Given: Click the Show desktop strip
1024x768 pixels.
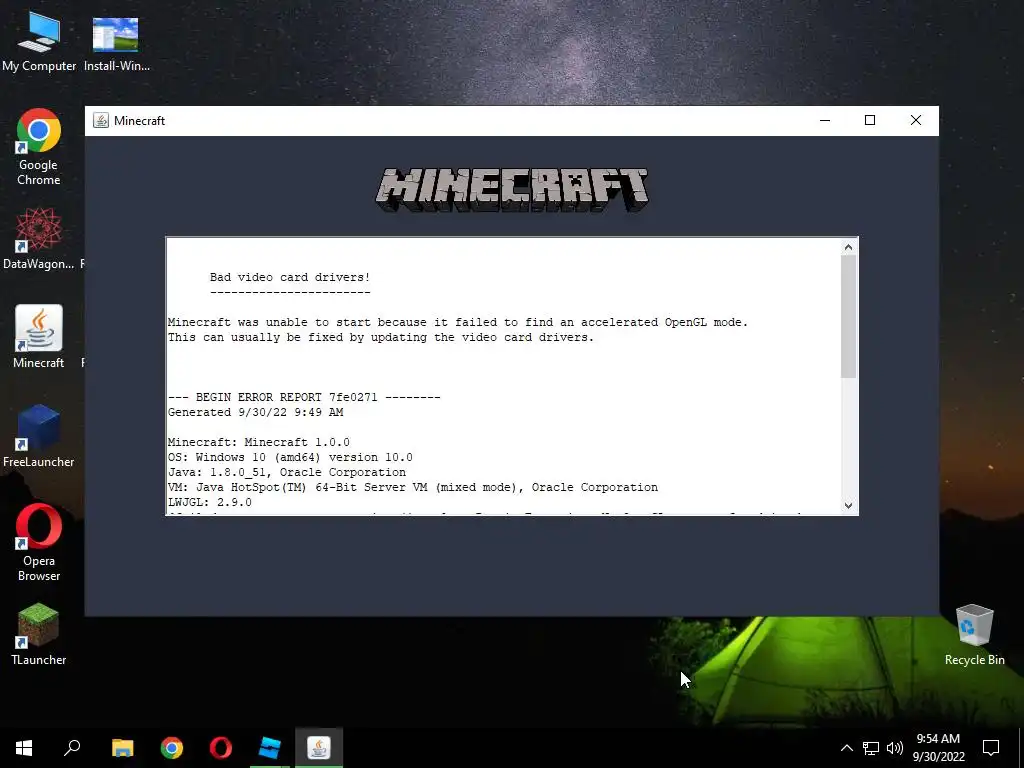Looking at the screenshot, I should tap(1021, 748).
